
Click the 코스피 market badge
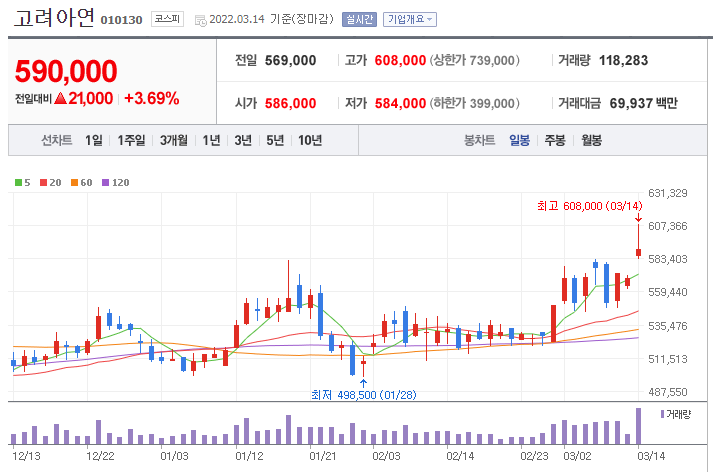click(167, 19)
